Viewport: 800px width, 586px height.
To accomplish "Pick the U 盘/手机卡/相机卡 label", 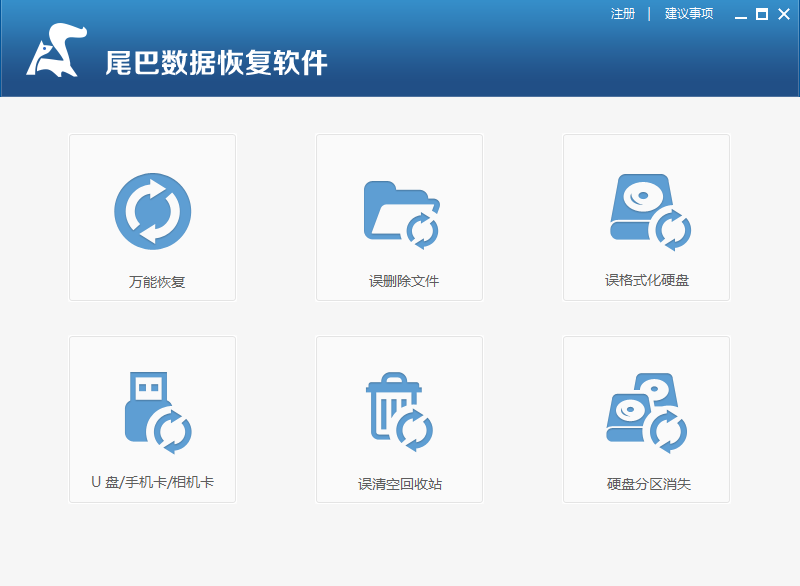I will [152, 483].
